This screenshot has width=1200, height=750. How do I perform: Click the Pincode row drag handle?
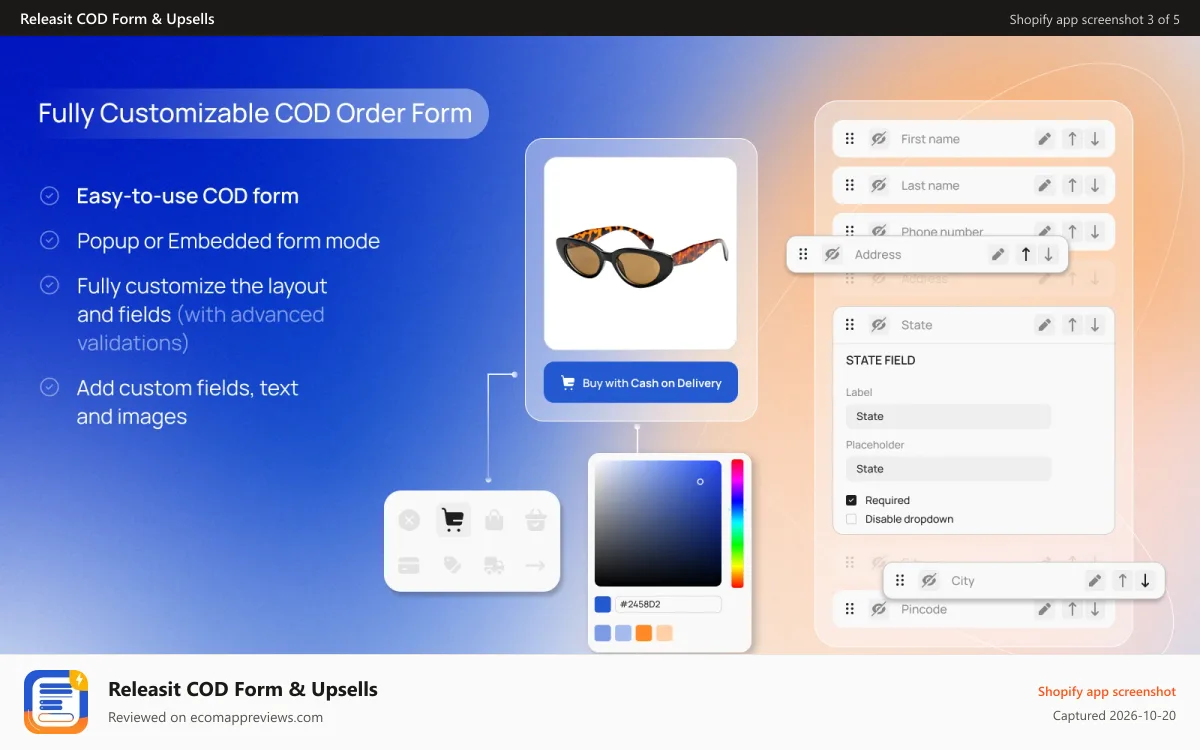point(850,608)
